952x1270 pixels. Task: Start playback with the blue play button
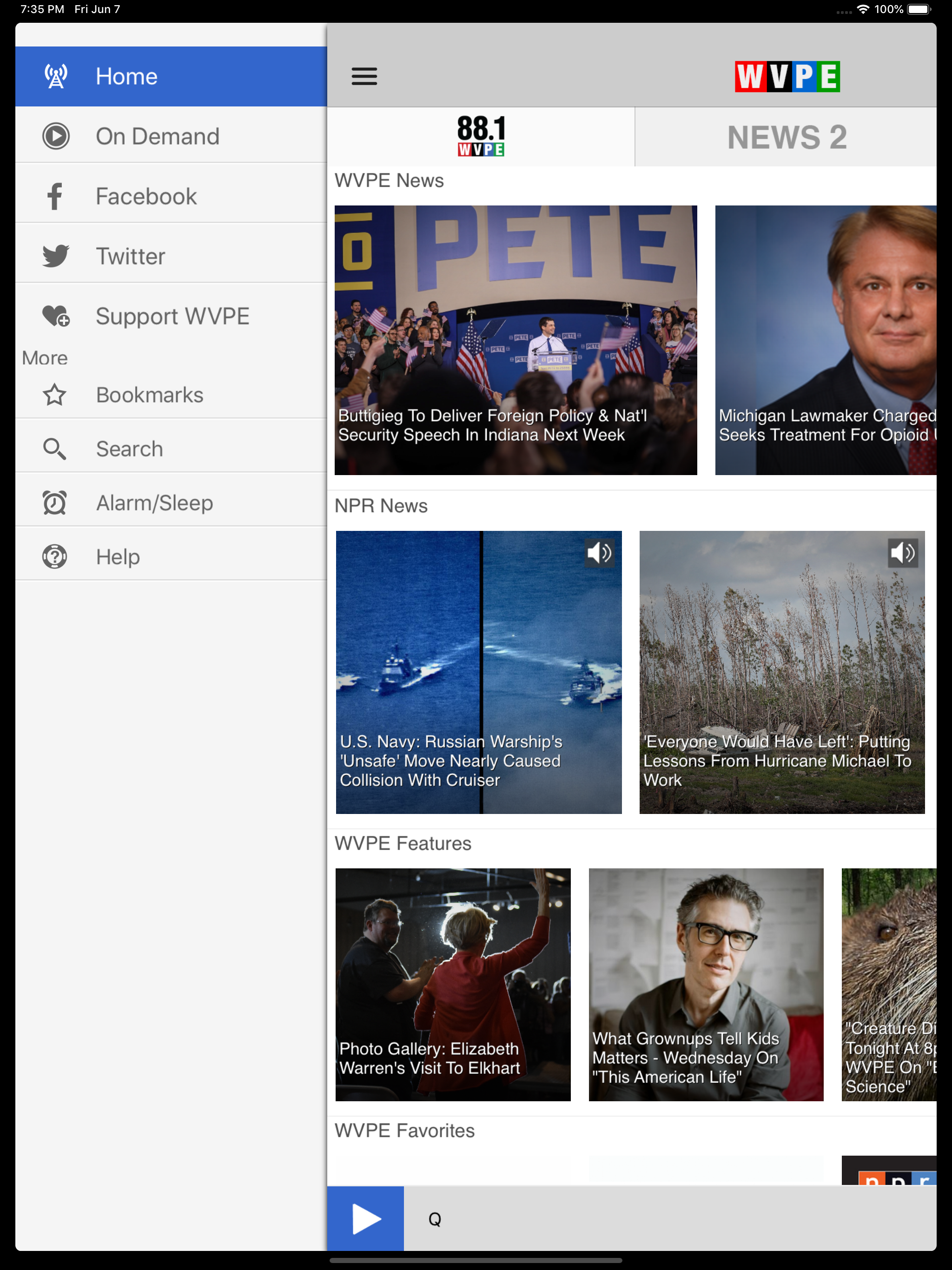tap(365, 1218)
